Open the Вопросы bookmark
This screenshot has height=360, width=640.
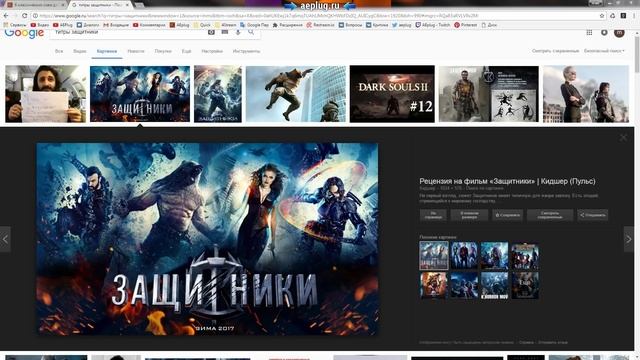pos(351,25)
